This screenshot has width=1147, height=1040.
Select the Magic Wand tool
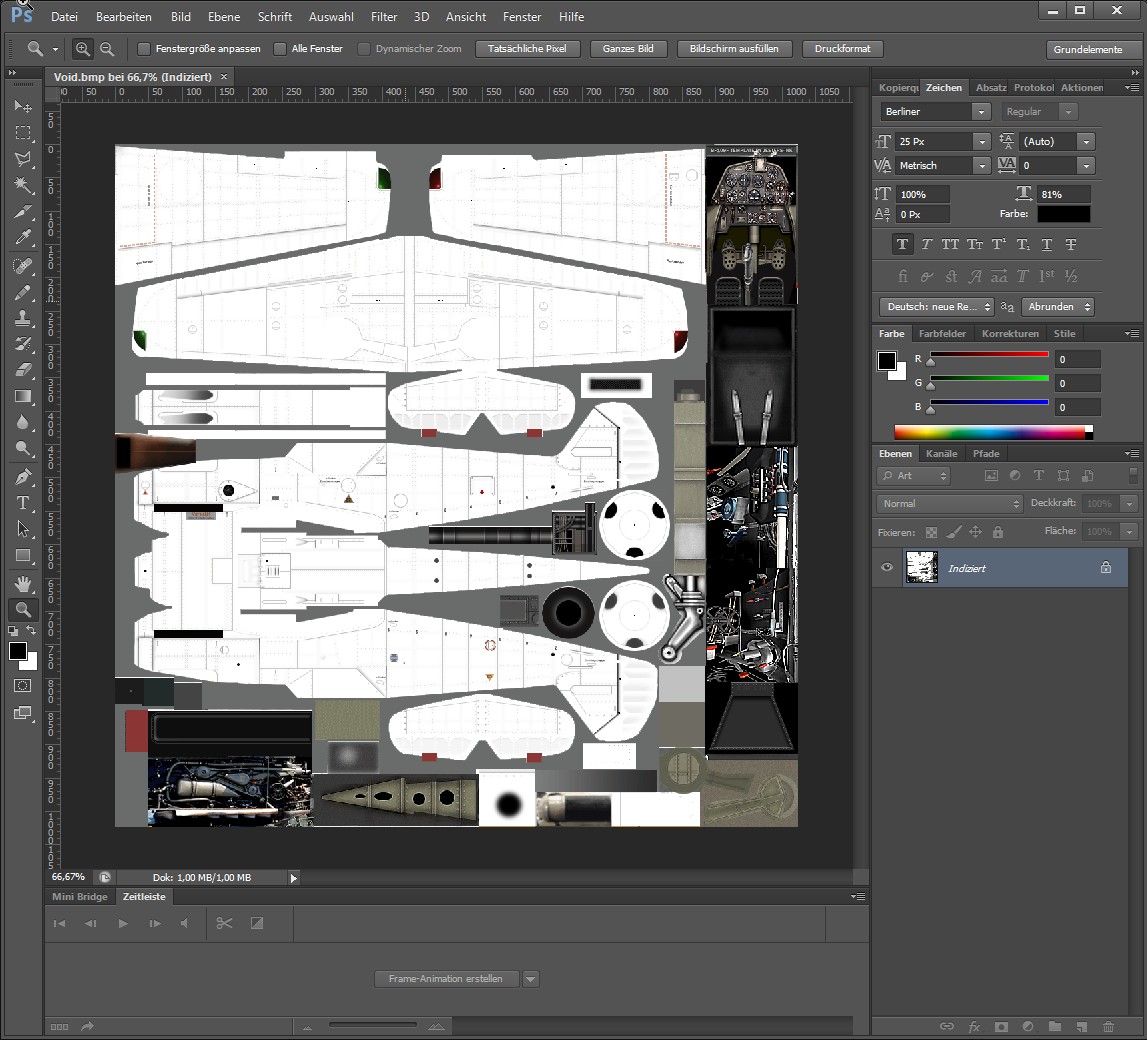click(23, 185)
